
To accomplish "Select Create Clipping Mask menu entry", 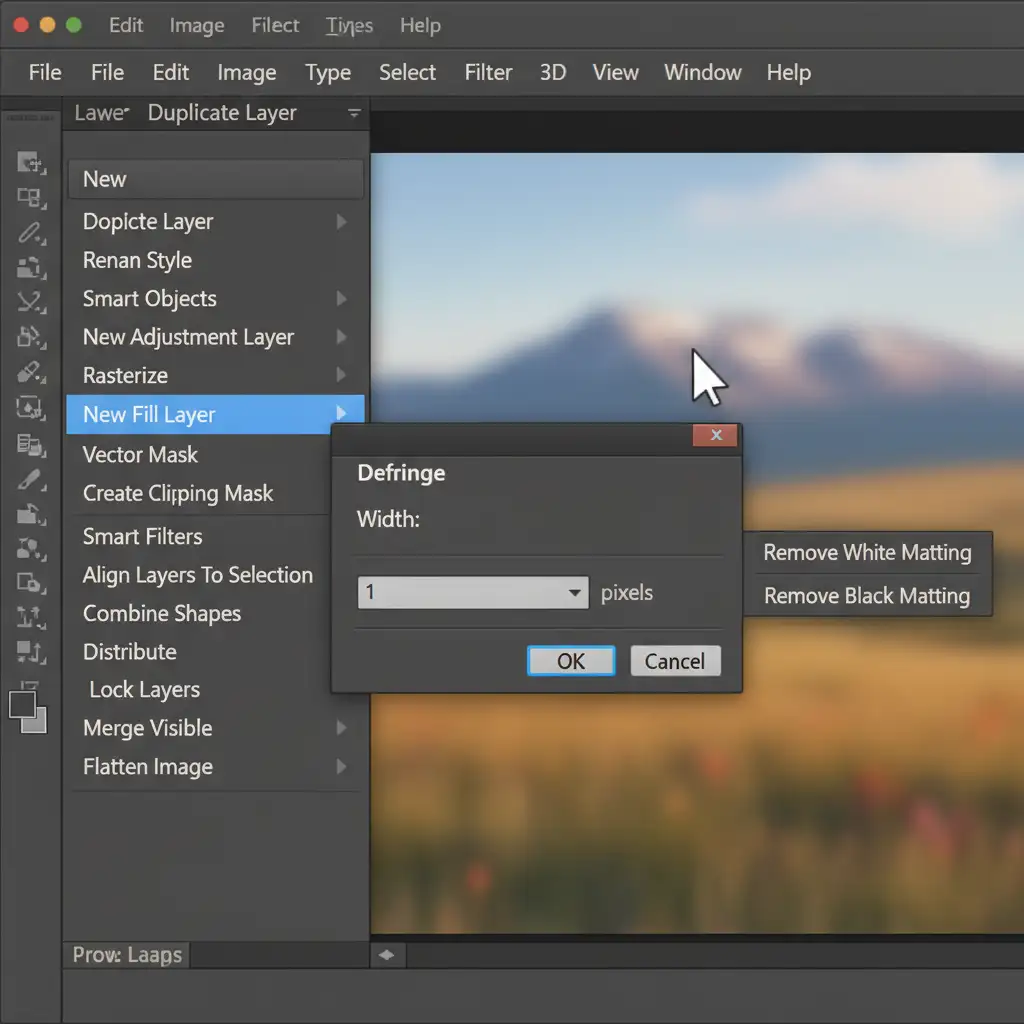I will point(178,493).
